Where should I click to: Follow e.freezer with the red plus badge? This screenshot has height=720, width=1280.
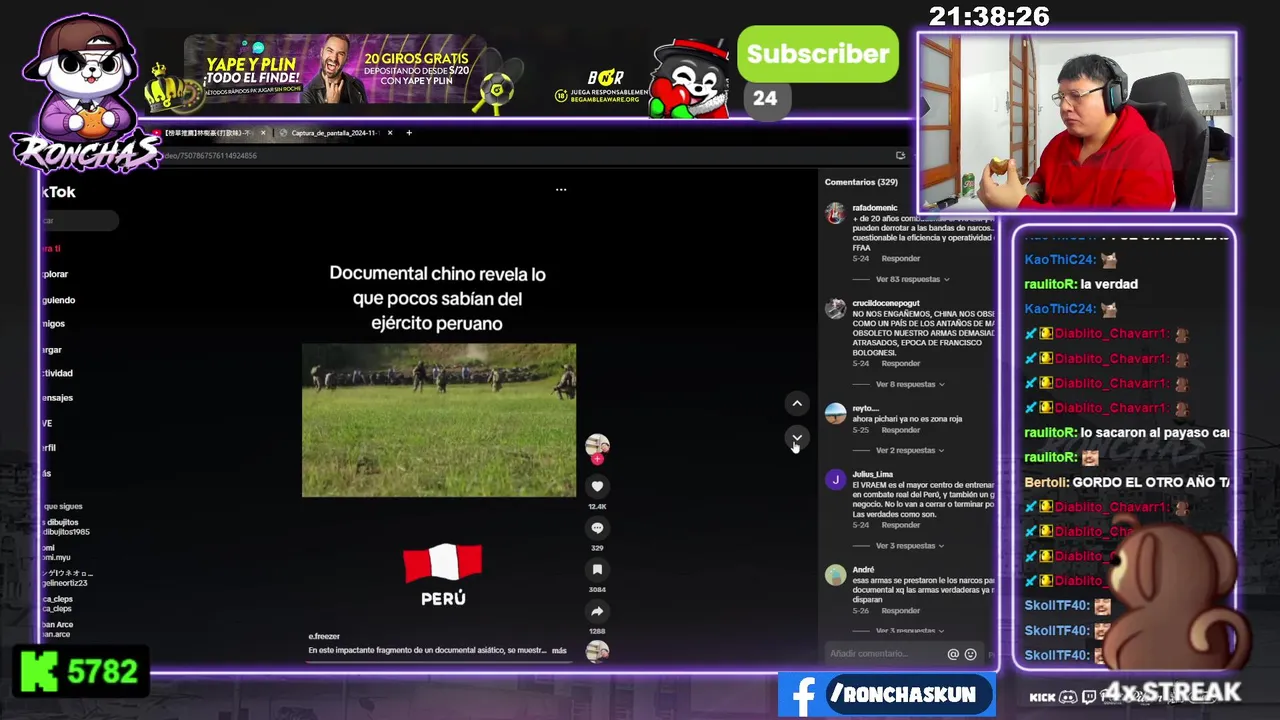pyautogui.click(x=597, y=459)
